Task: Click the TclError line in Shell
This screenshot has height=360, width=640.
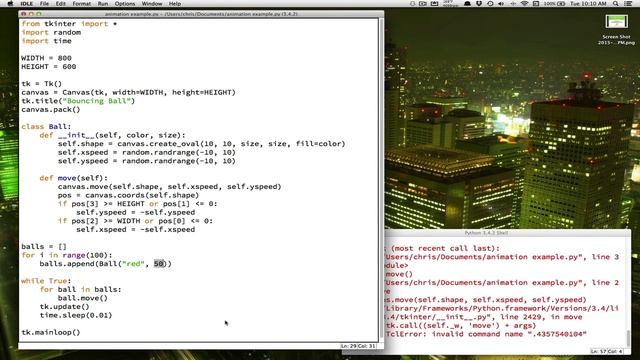Action: click(x=486, y=334)
